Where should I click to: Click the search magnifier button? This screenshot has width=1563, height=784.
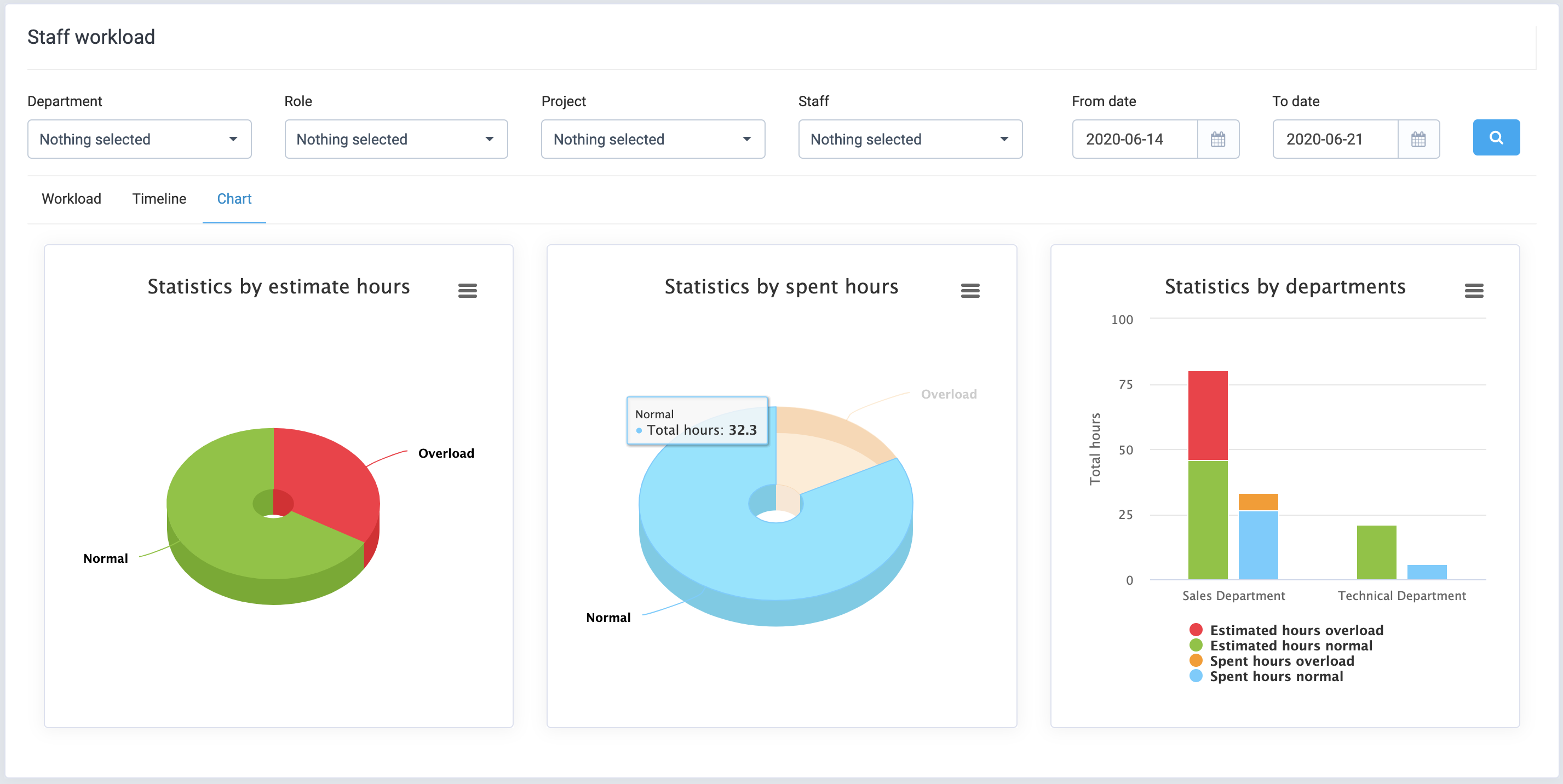[x=1496, y=139]
